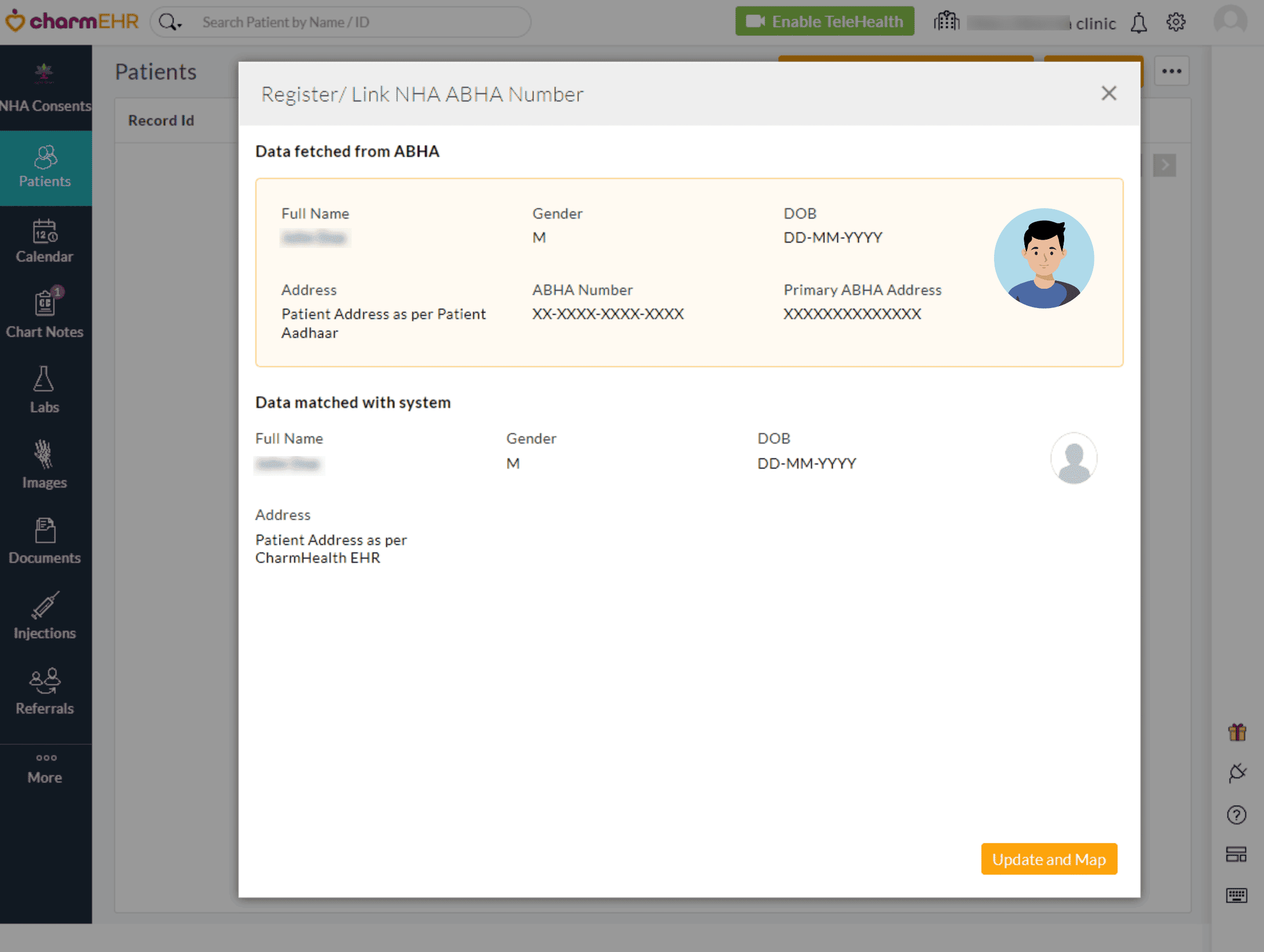Click the Update and Map button
The height and width of the screenshot is (952, 1264).
pos(1048,859)
